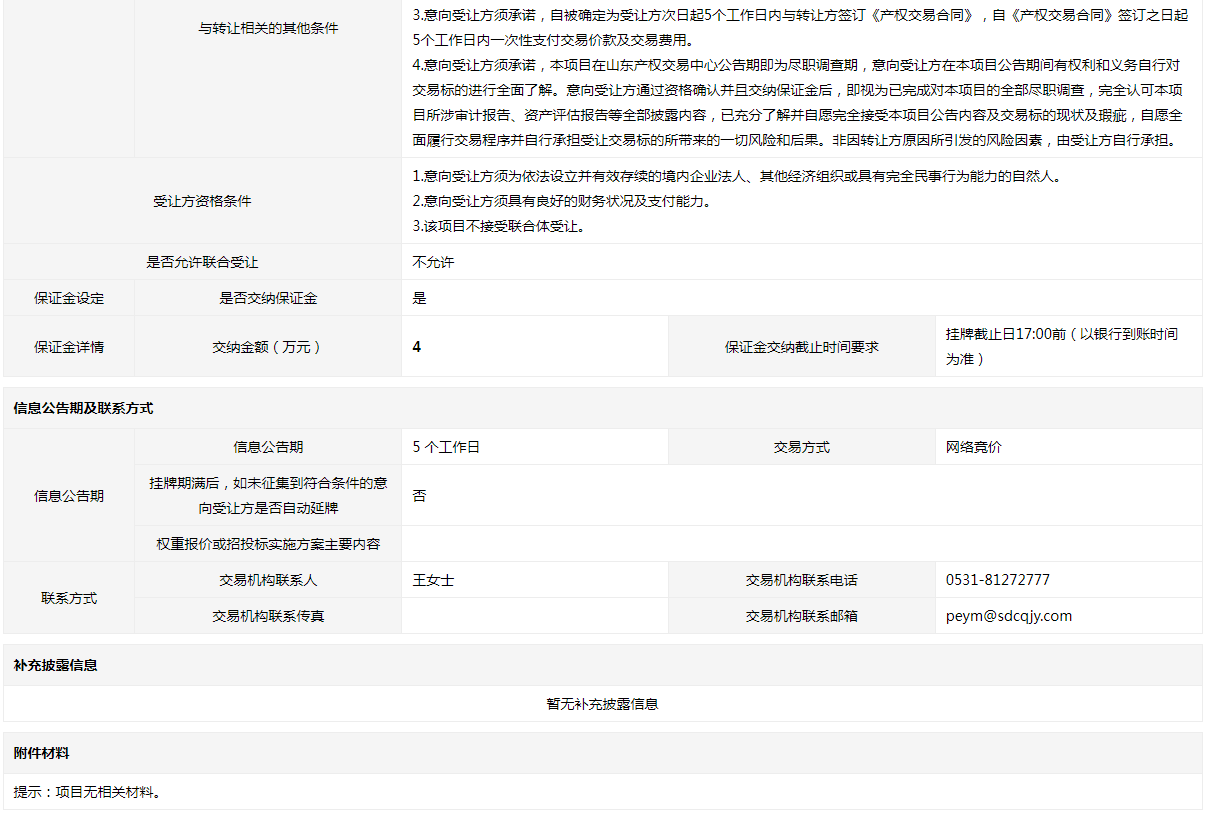
Task: Click the 5 个工作日 announcement period value
Action: coord(446,447)
